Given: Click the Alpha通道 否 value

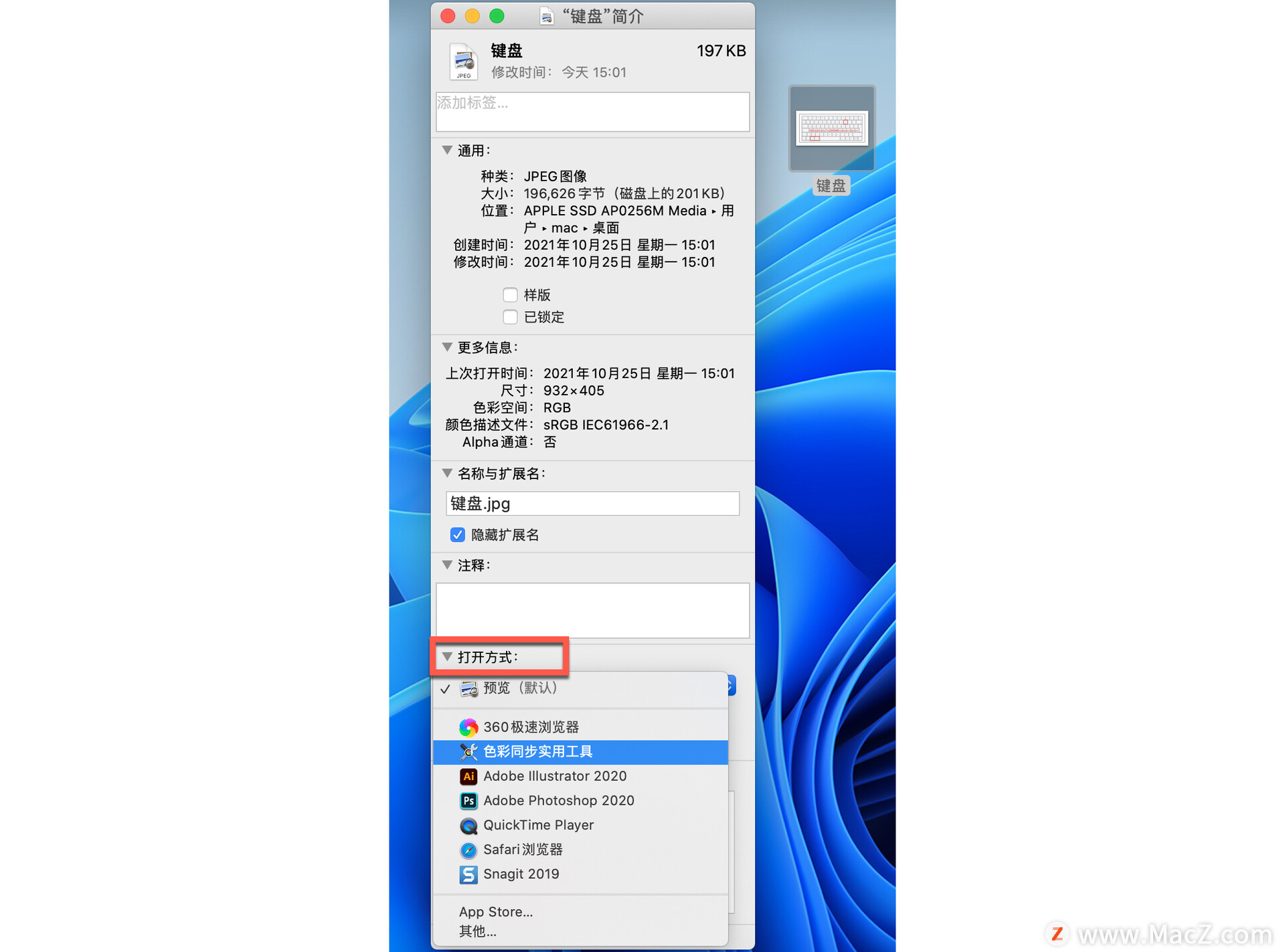Looking at the screenshot, I should [549, 442].
